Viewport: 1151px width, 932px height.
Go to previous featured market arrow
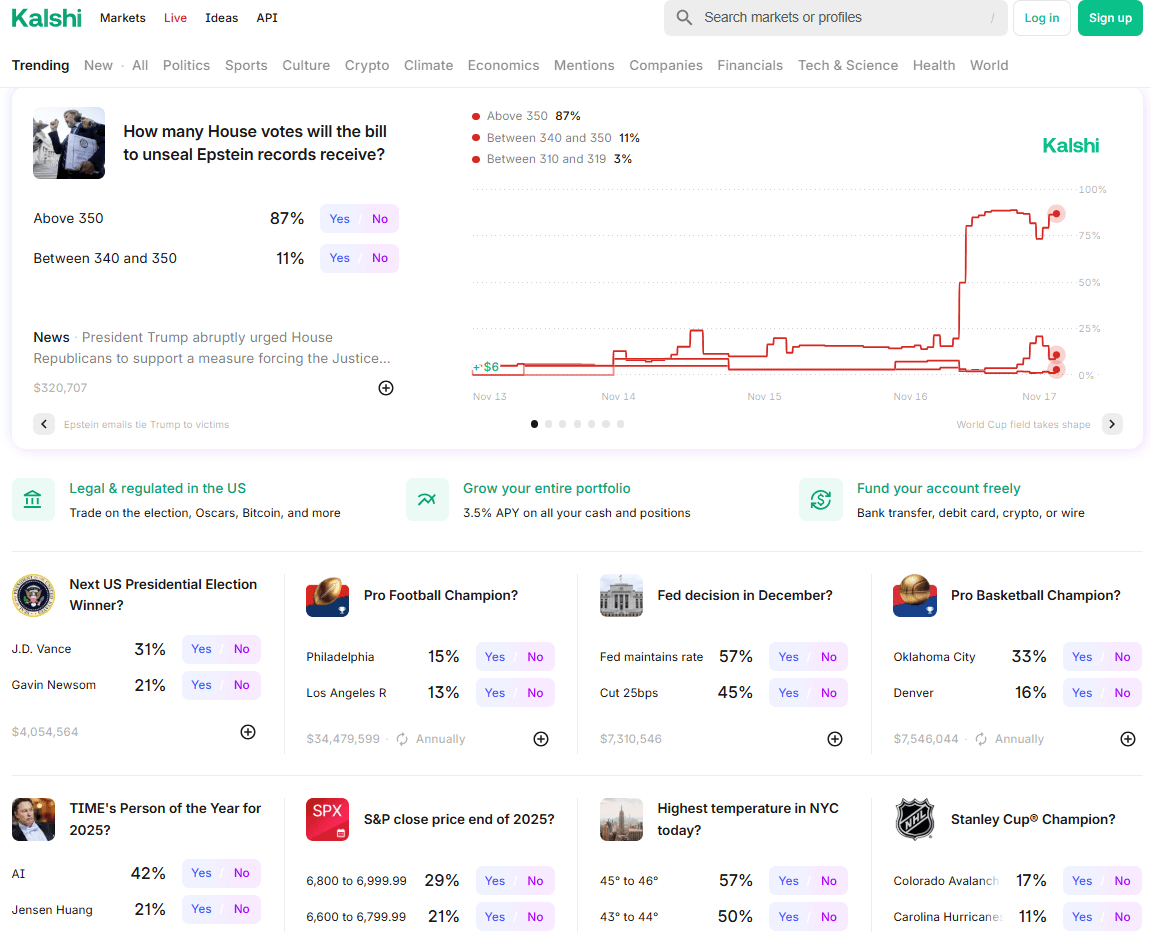pos(44,424)
